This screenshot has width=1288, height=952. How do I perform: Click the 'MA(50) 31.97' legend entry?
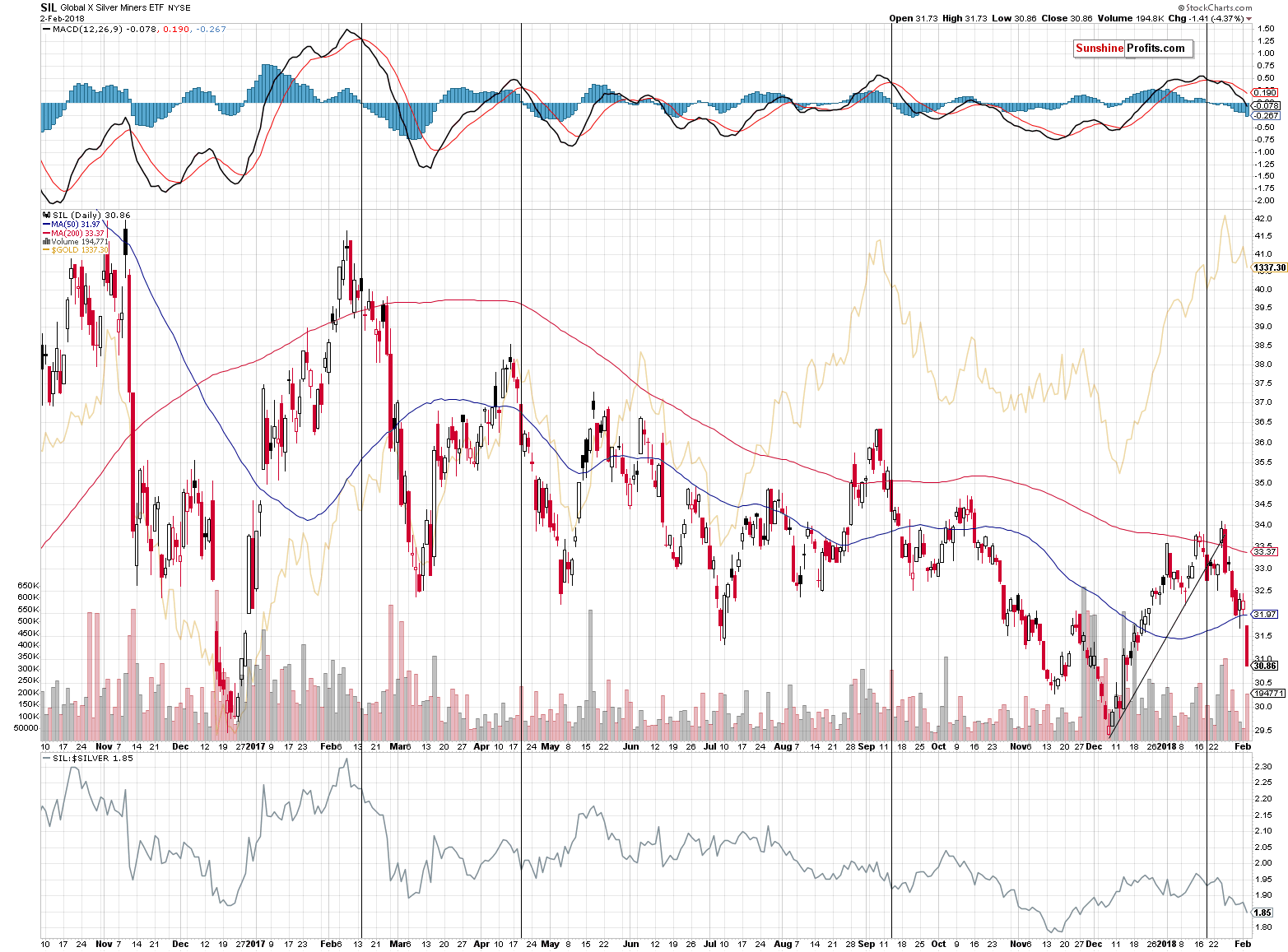tap(76, 224)
